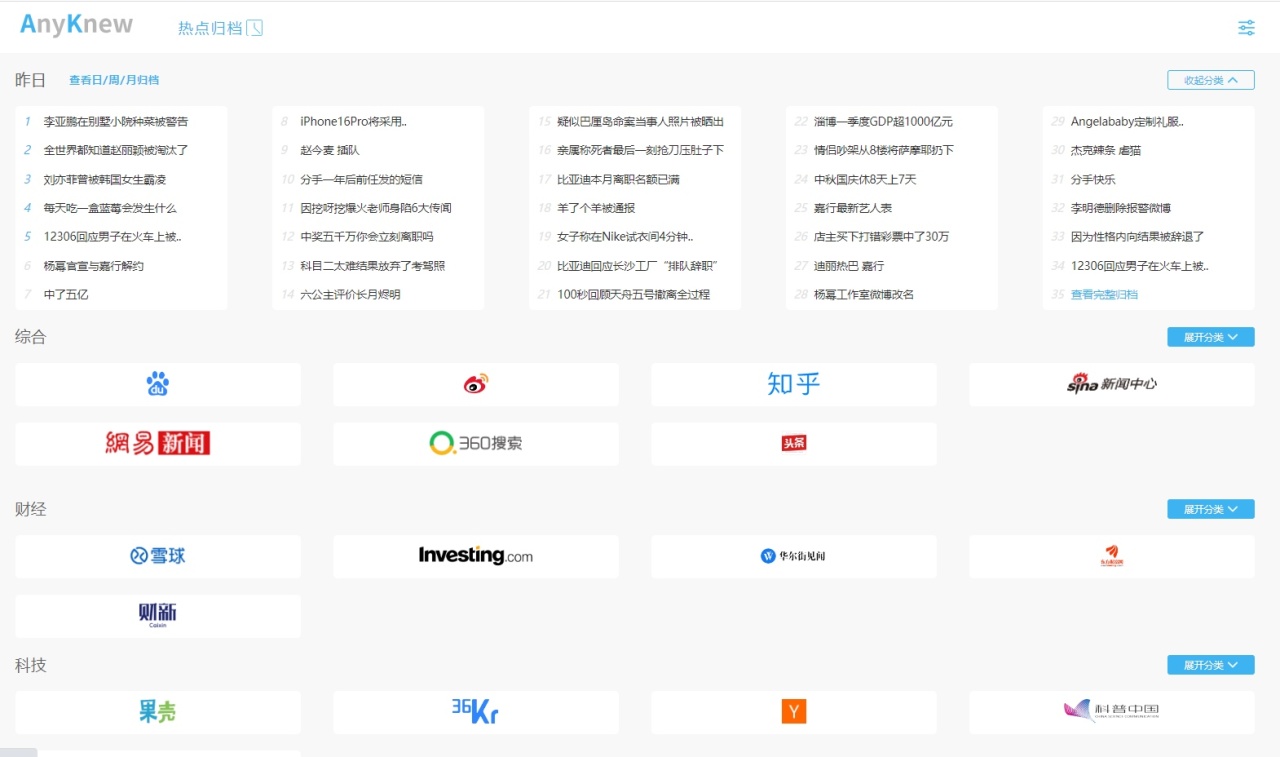The image size is (1280, 757).
Task: Open headline 店主买下打错彩票中了30万
Action: [882, 237]
